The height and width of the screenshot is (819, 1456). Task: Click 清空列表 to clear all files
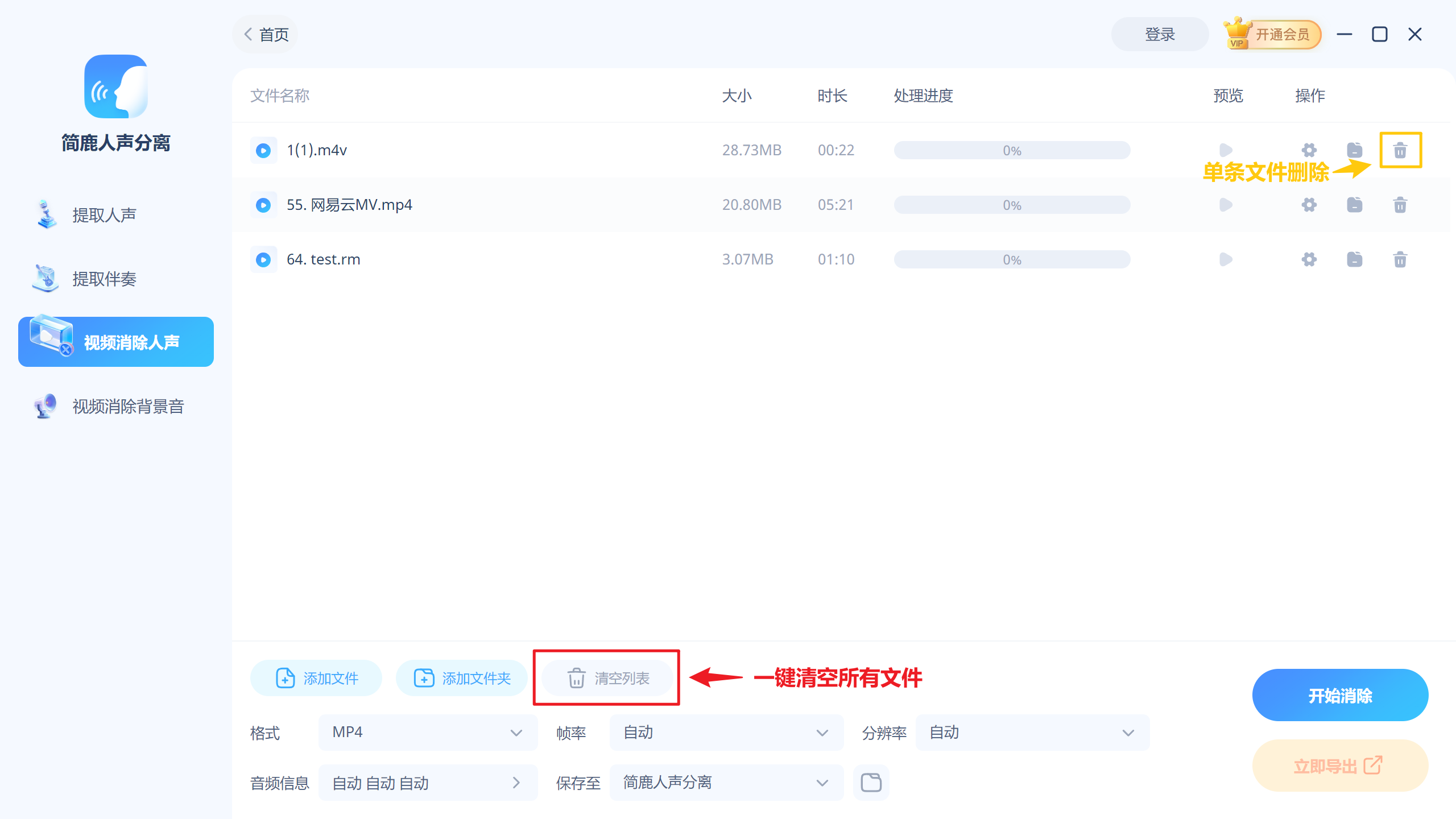point(607,678)
